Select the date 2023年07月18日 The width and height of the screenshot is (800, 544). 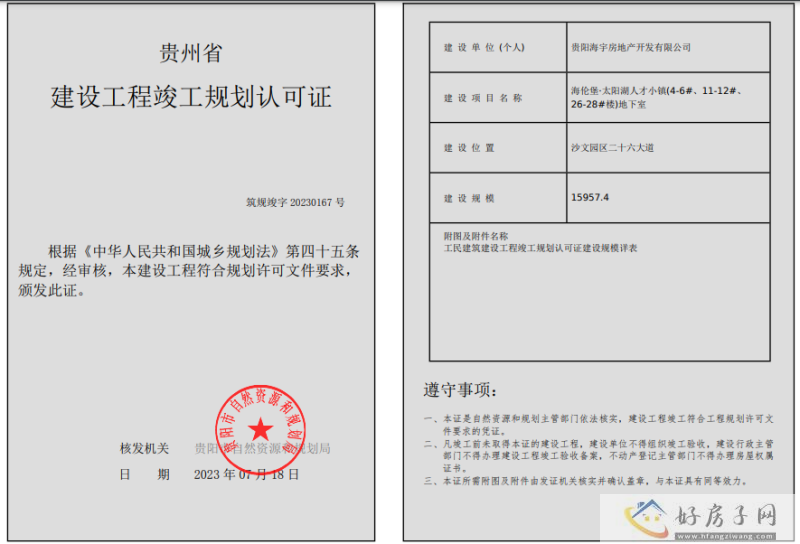coord(246,475)
